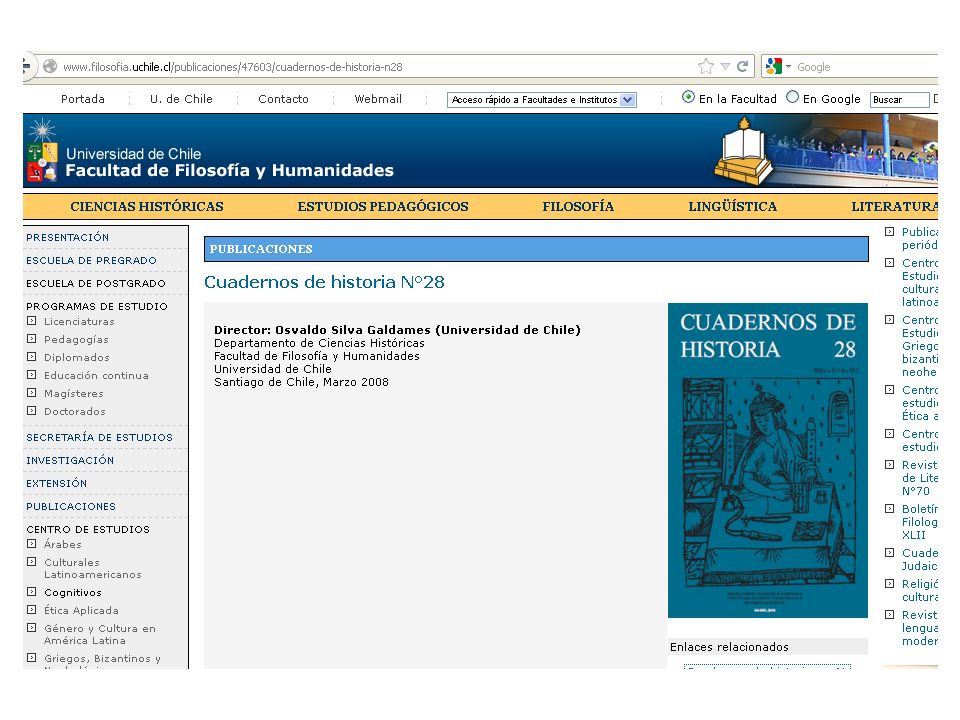Click the Publicaciones section header bar
This screenshot has width=960, height=720.
point(536,249)
